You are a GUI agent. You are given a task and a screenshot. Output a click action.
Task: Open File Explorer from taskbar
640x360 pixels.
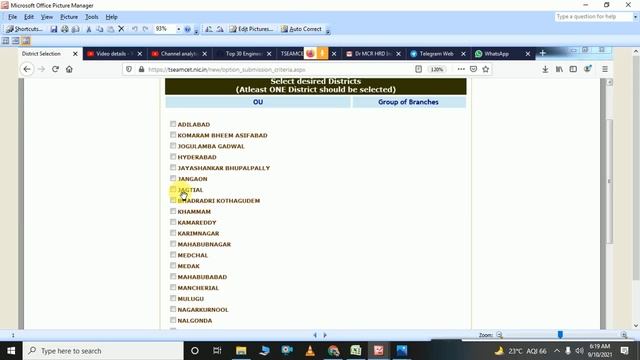point(241,351)
